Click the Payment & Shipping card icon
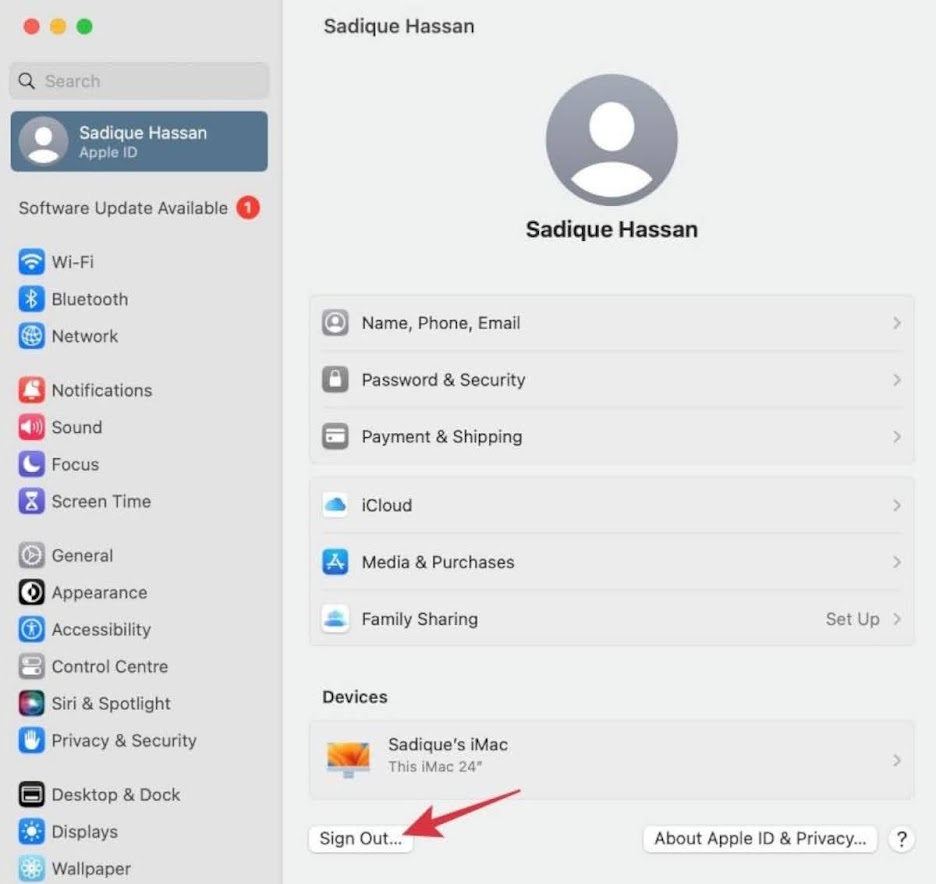The image size is (936, 884). click(x=335, y=436)
